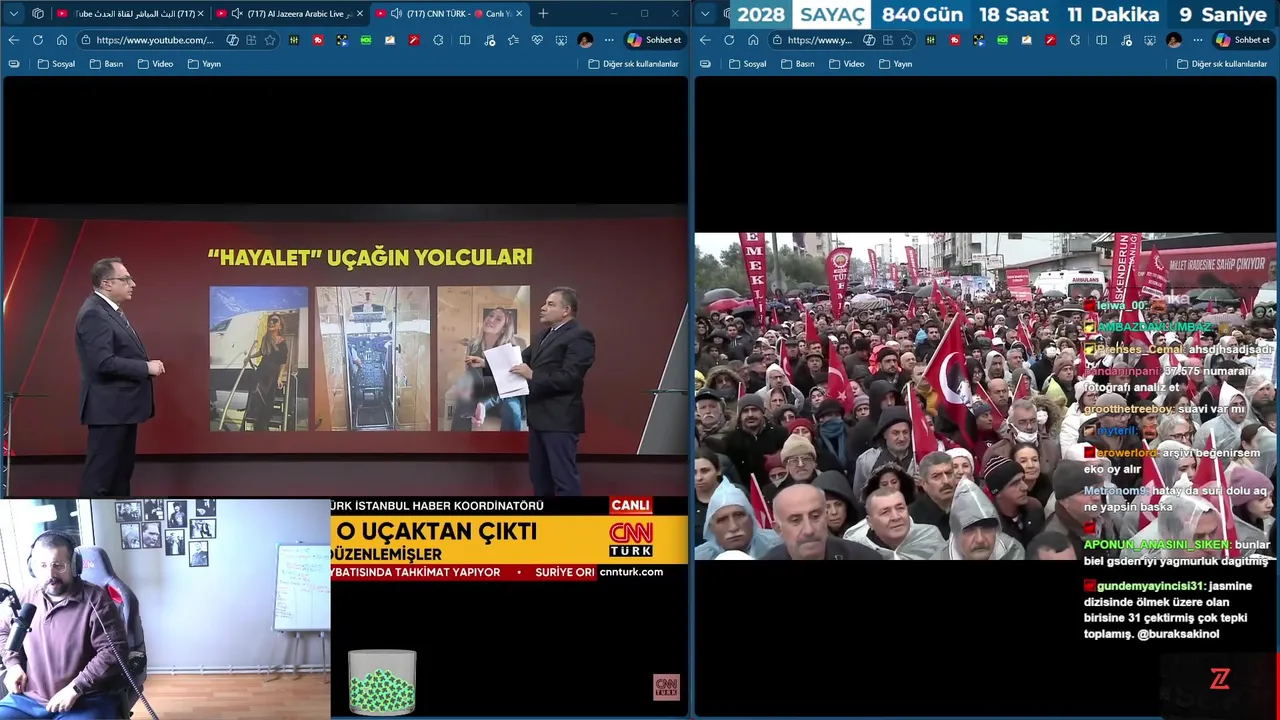Open Sosyal bookmarks folder in left browser
The width and height of the screenshot is (1280, 720).
click(56, 64)
